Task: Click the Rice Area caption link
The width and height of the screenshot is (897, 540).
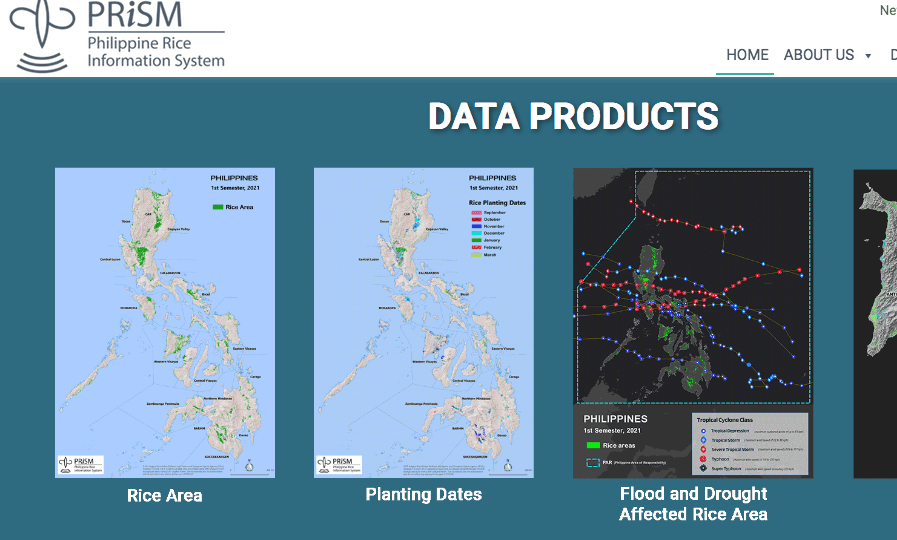Action: tap(164, 495)
